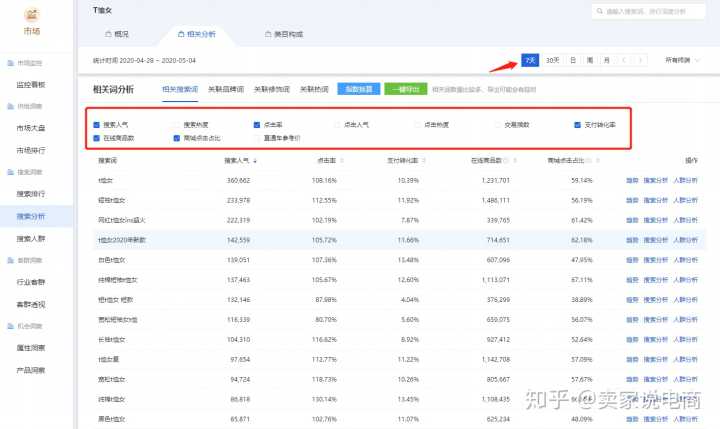Image resolution: width=720 pixels, height=429 pixels.
Task: Open 搜索分析 in the sidebar
Action: click(31, 216)
